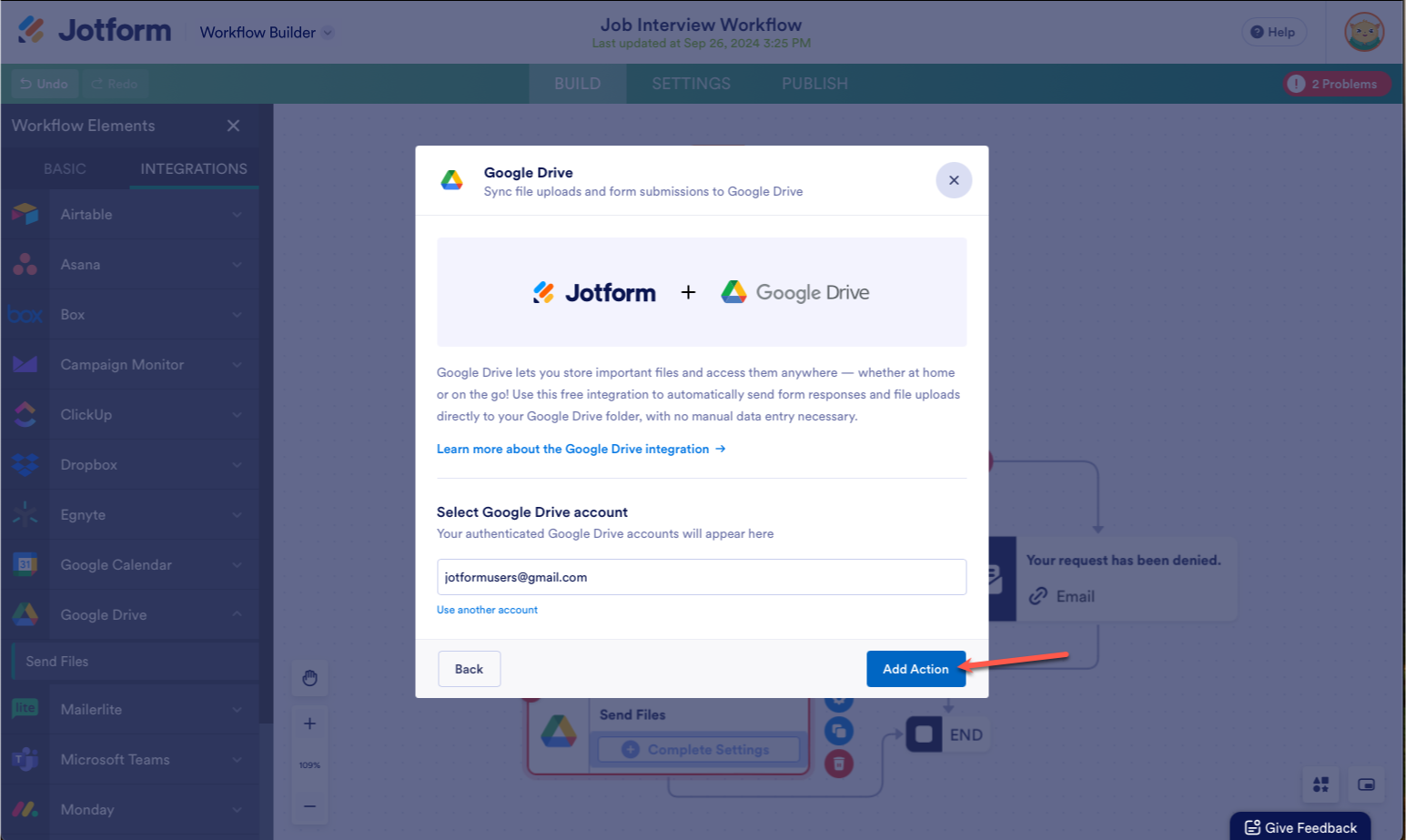The width and height of the screenshot is (1406, 840).
Task: Zoom out with the minus icon
Action: (309, 806)
